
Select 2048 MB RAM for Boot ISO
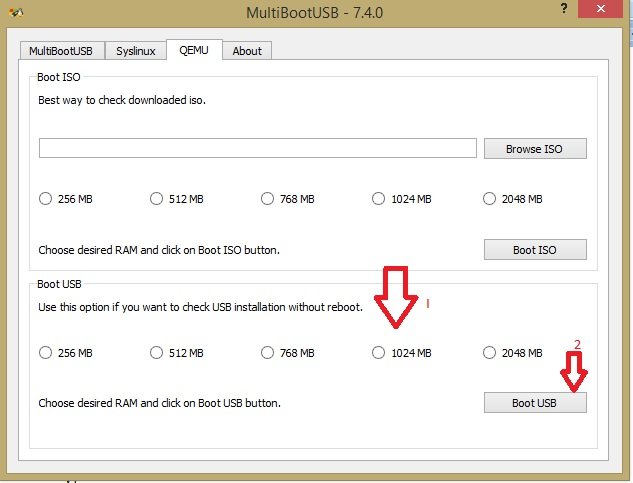513,199
